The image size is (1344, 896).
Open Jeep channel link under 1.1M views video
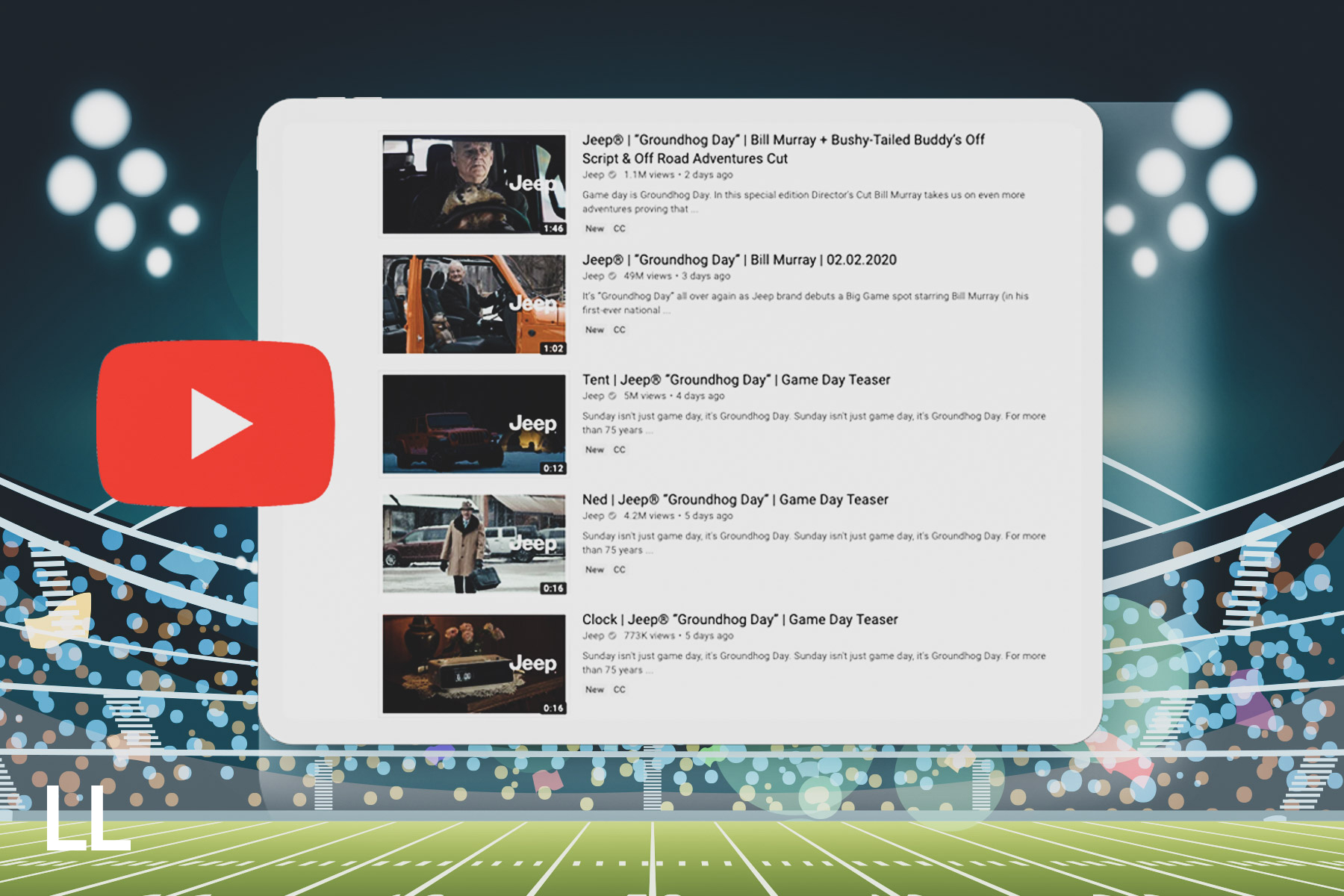594,175
